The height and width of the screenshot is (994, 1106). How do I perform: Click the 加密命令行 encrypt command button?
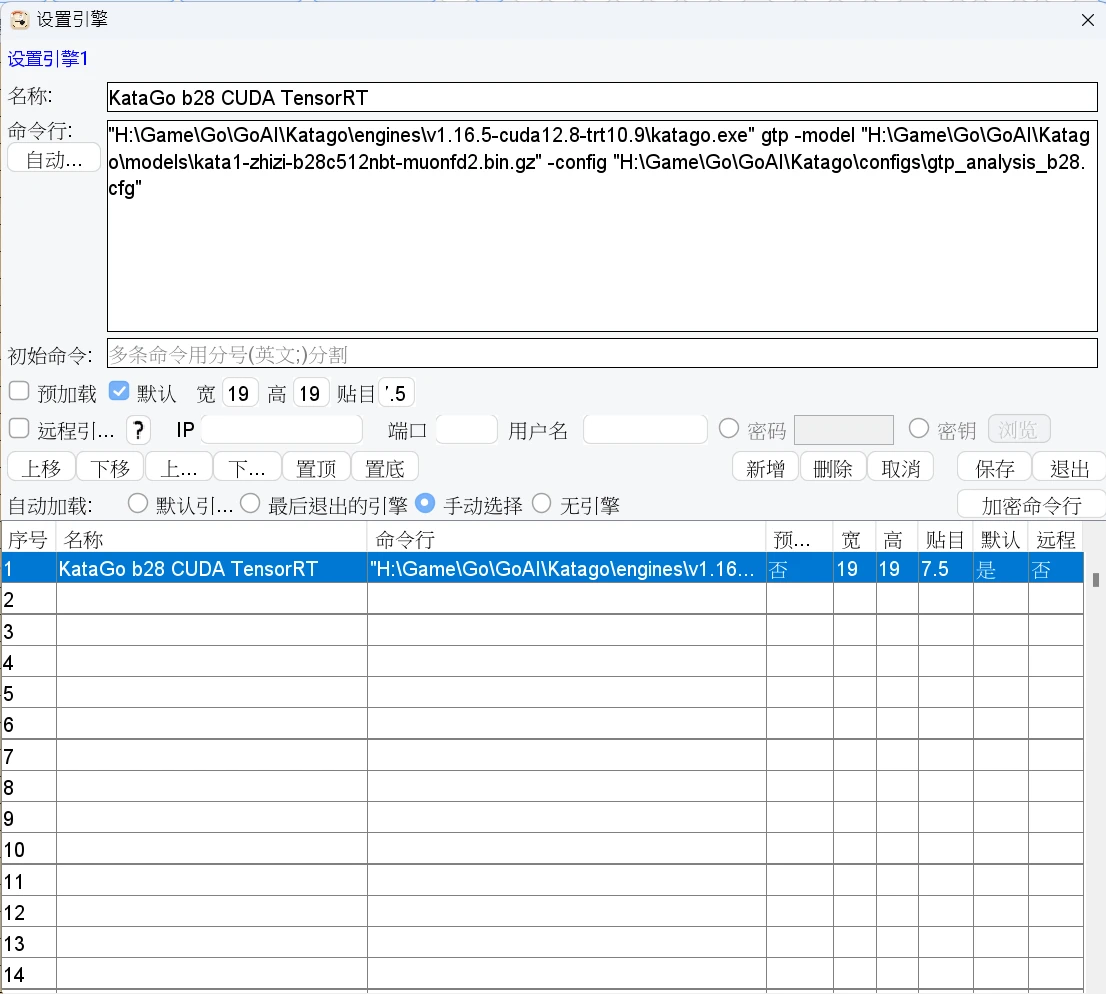(x=1031, y=504)
